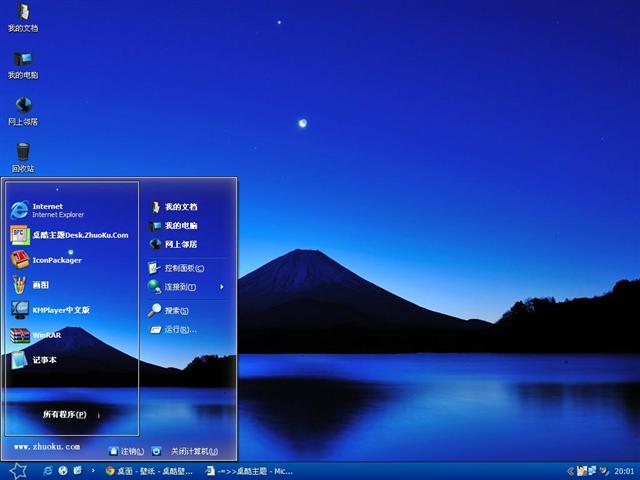
Task: Open 记事本 (Notepad) from the start menu
Action: click(46, 360)
